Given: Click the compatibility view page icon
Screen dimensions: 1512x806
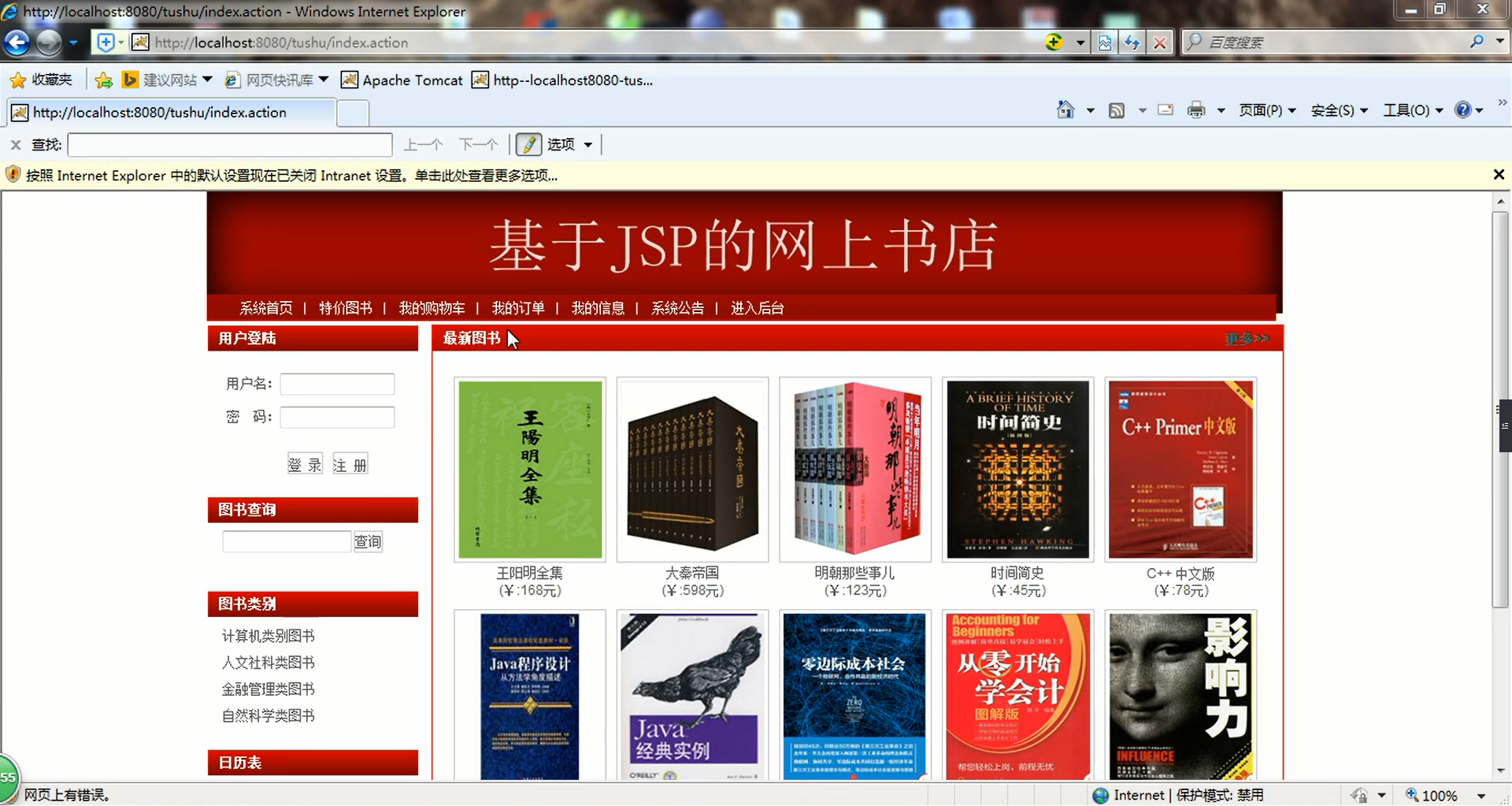Looking at the screenshot, I should tap(1105, 43).
